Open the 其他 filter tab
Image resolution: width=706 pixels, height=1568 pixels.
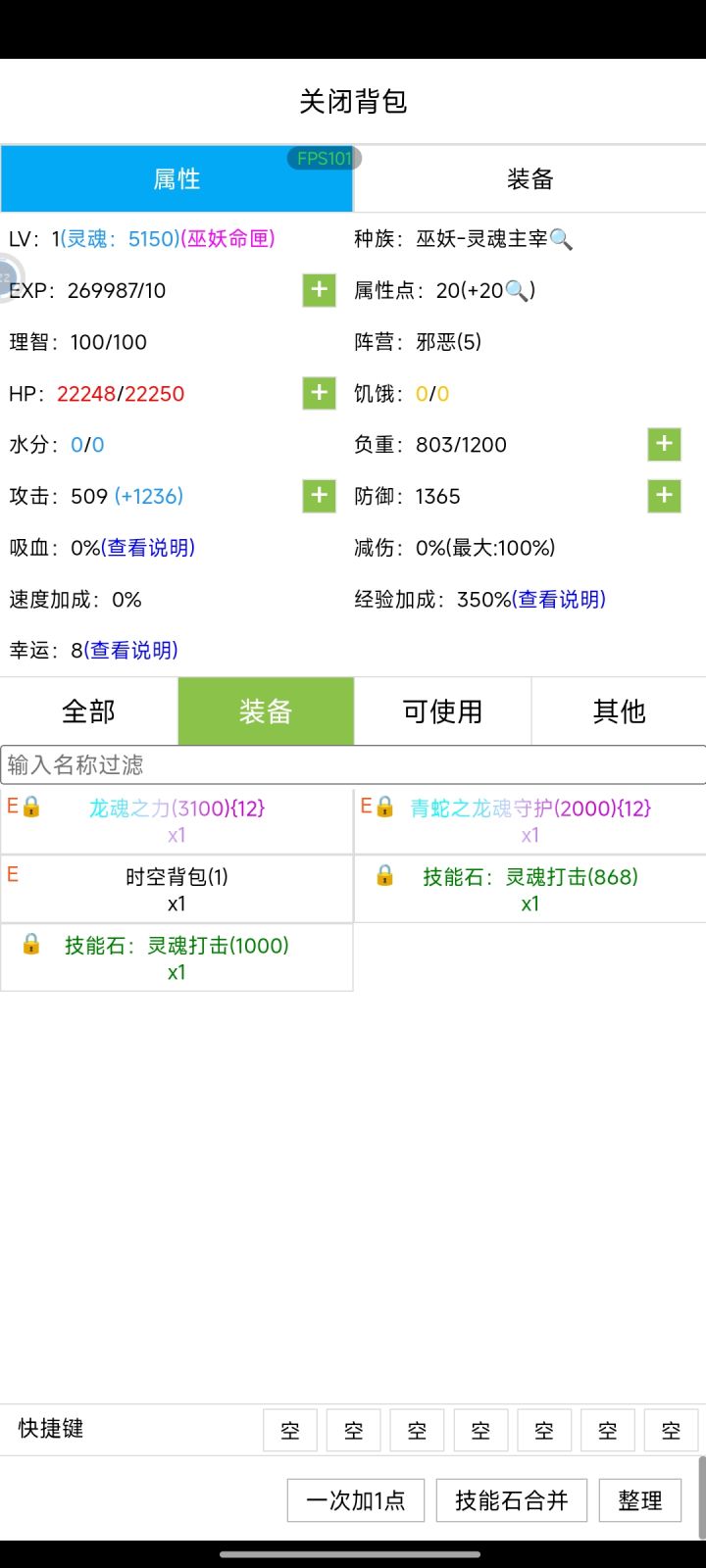pyautogui.click(x=619, y=711)
